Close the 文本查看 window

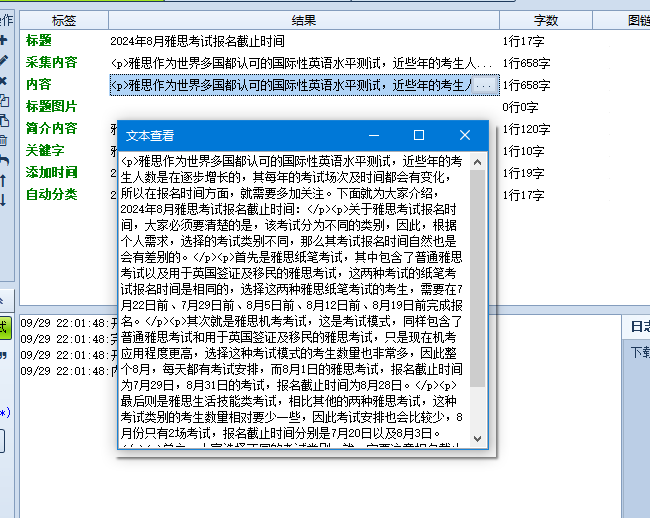[465, 136]
